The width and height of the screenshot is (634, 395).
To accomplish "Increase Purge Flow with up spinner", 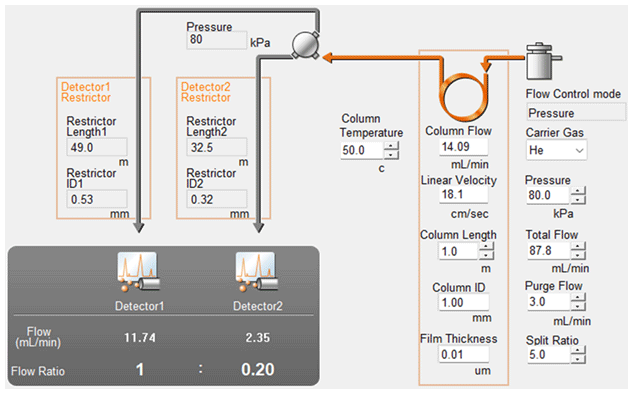I will pos(578,298).
